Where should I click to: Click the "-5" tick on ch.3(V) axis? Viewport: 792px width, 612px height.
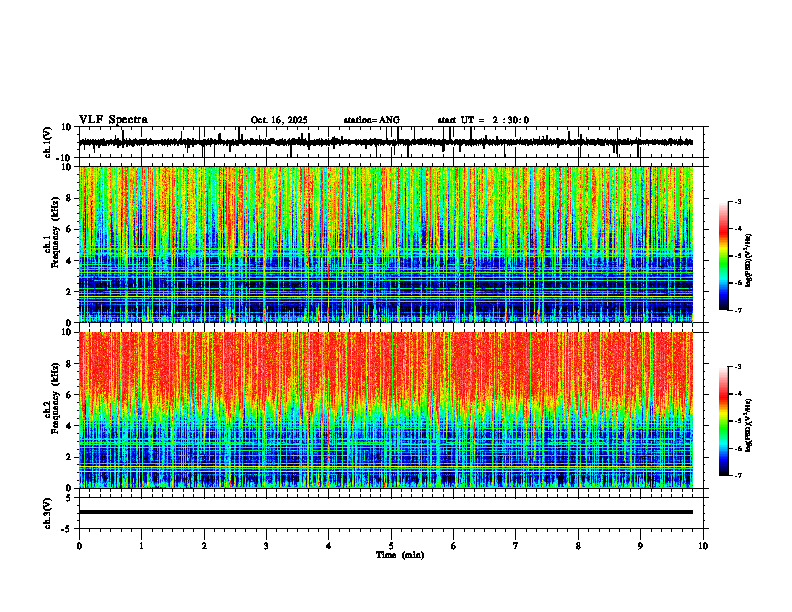67,529
